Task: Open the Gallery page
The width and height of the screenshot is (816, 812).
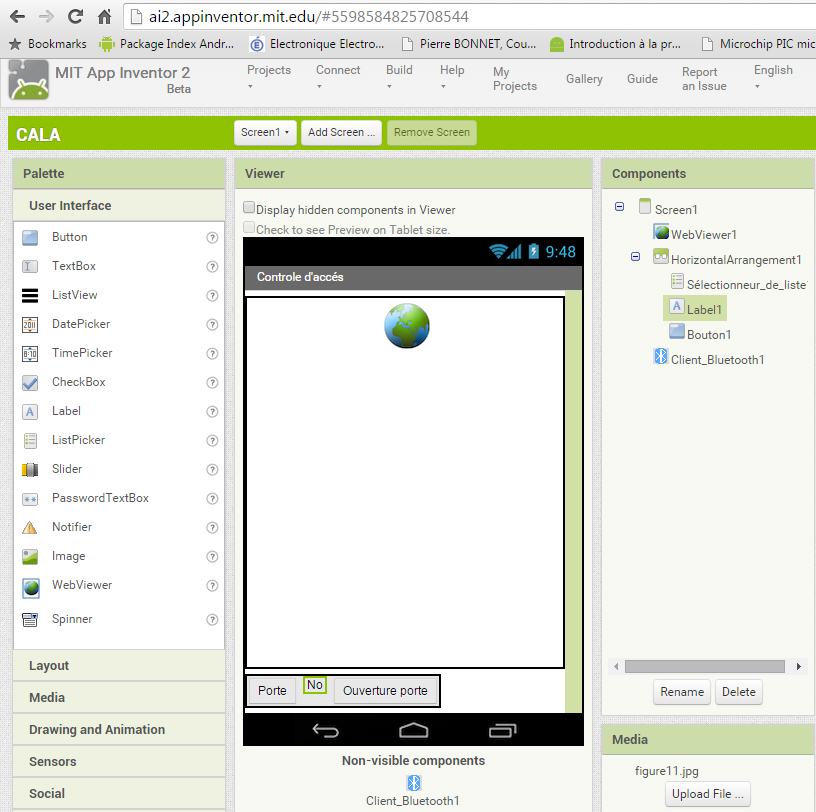Action: tap(584, 79)
